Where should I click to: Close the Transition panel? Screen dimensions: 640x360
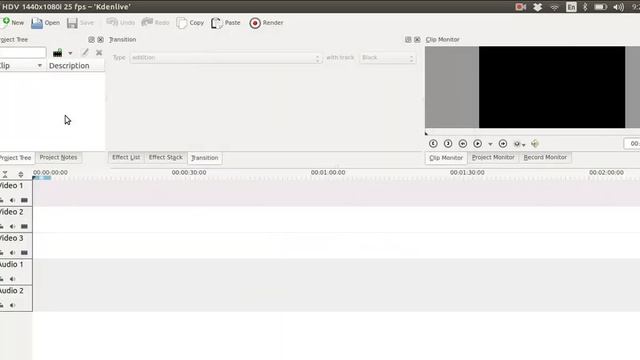(417, 40)
